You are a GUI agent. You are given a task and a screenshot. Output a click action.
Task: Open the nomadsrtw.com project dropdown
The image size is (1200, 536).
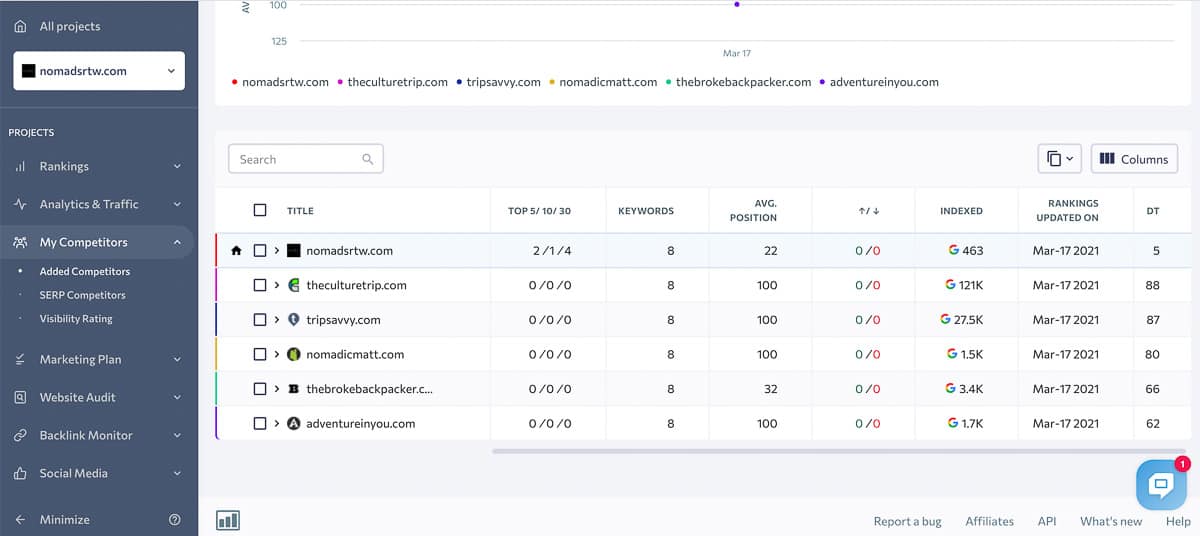click(x=99, y=71)
